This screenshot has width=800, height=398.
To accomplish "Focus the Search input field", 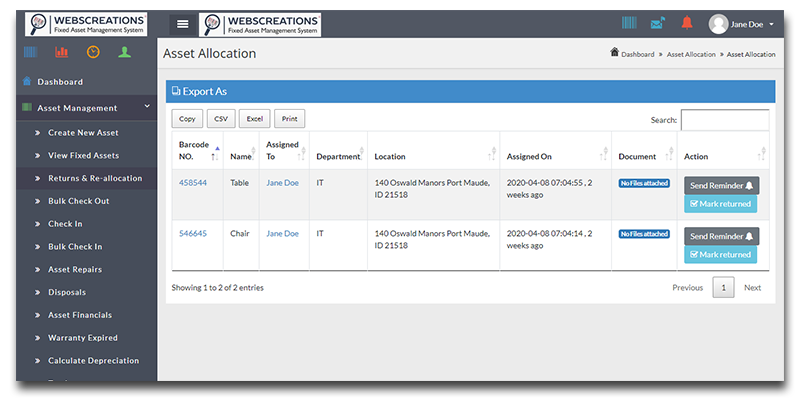I will coord(725,120).
